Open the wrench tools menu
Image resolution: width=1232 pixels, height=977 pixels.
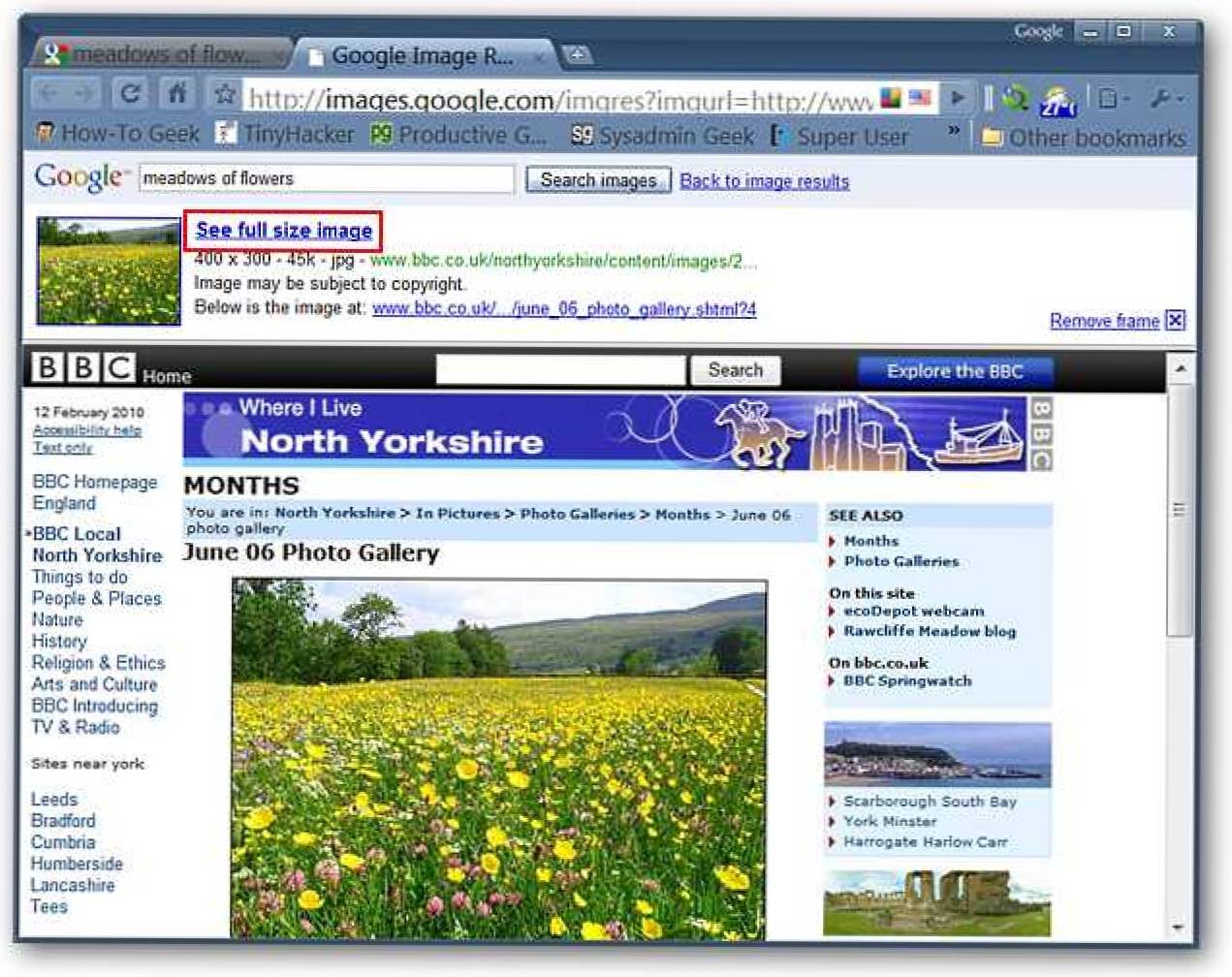pos(1164,98)
